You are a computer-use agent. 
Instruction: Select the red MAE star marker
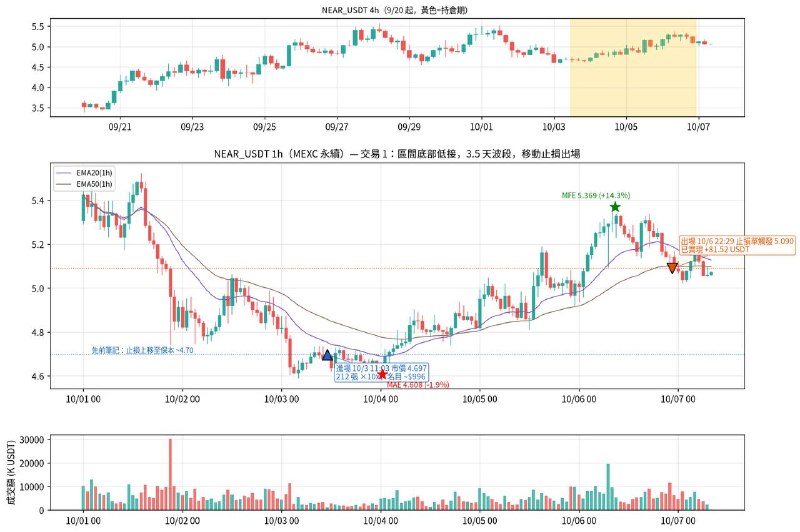point(382,374)
